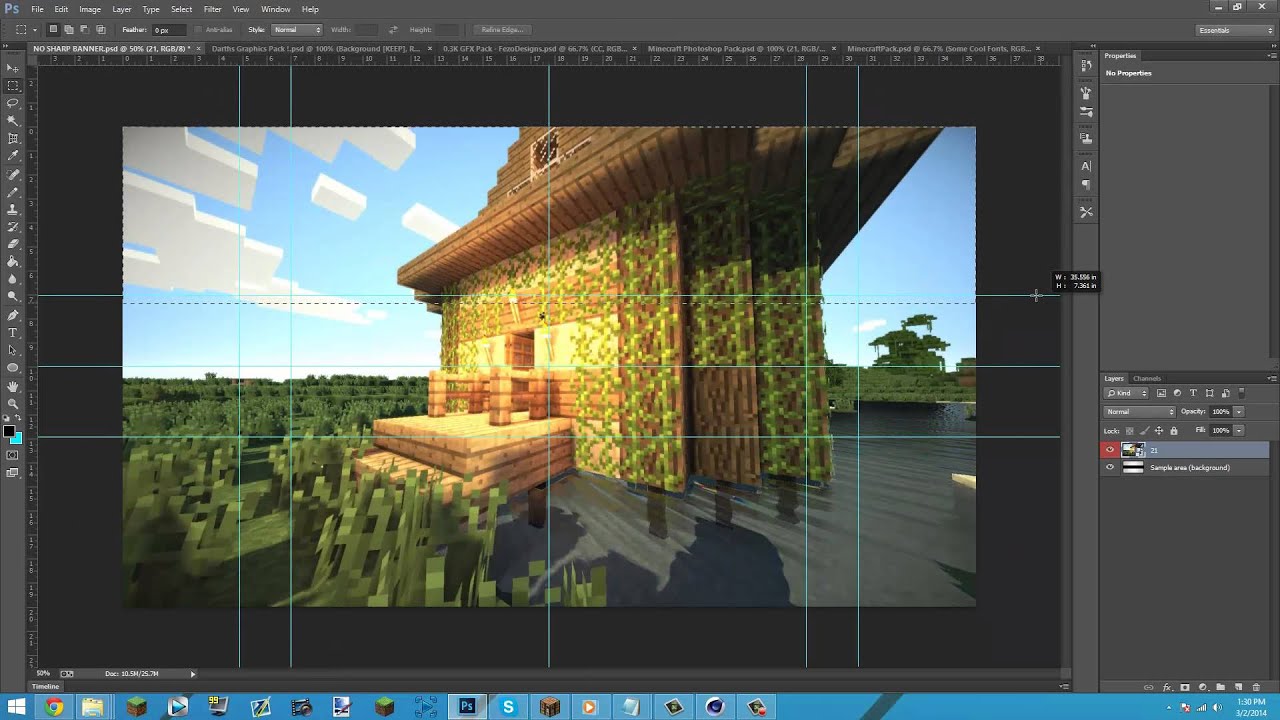The image size is (1280, 720).
Task: Open the Layer menu
Action: (x=121, y=9)
